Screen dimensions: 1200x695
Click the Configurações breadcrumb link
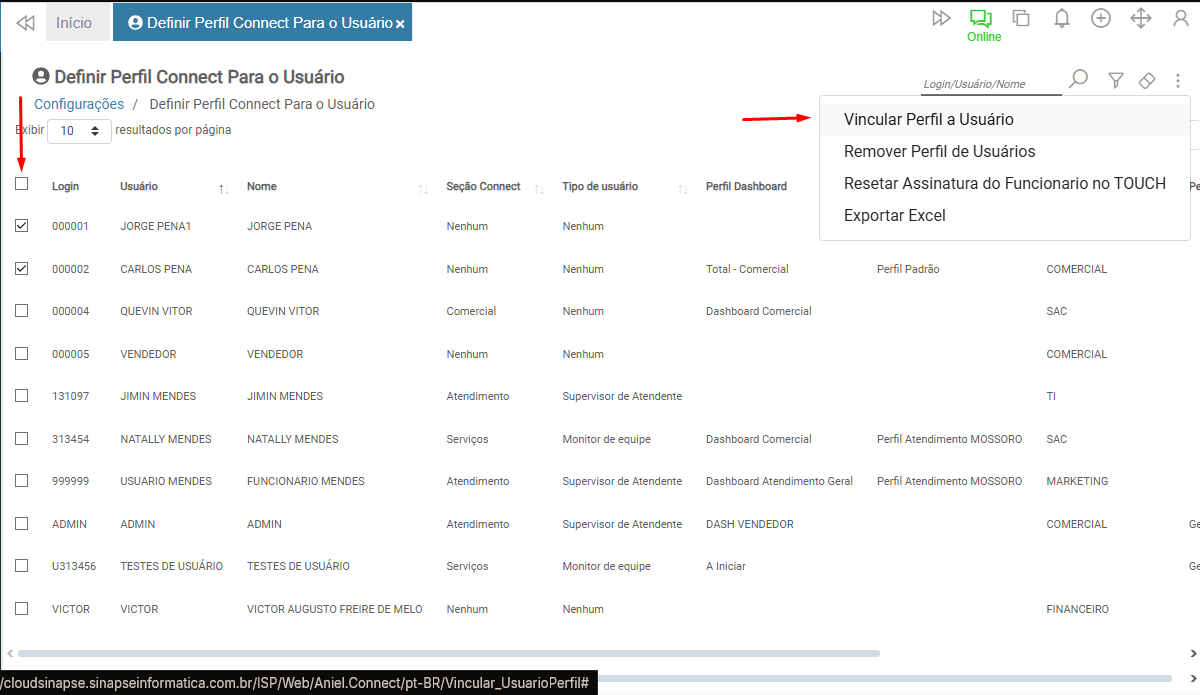[x=79, y=104]
